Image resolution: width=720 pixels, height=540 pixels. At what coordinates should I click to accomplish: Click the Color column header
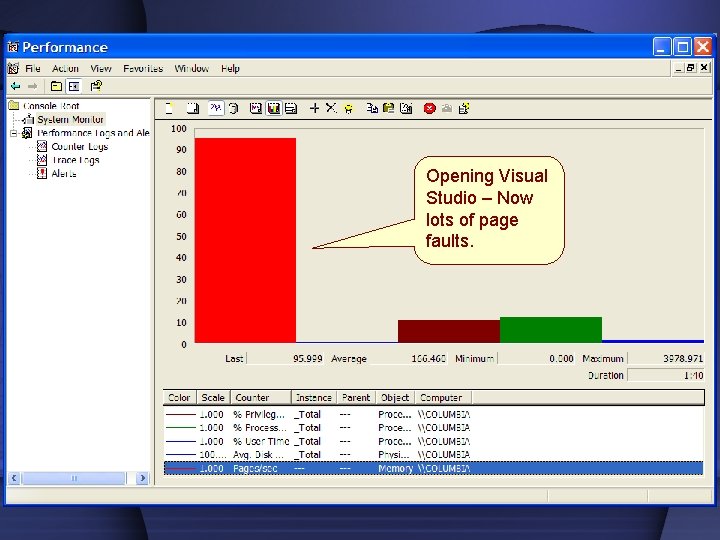180,398
